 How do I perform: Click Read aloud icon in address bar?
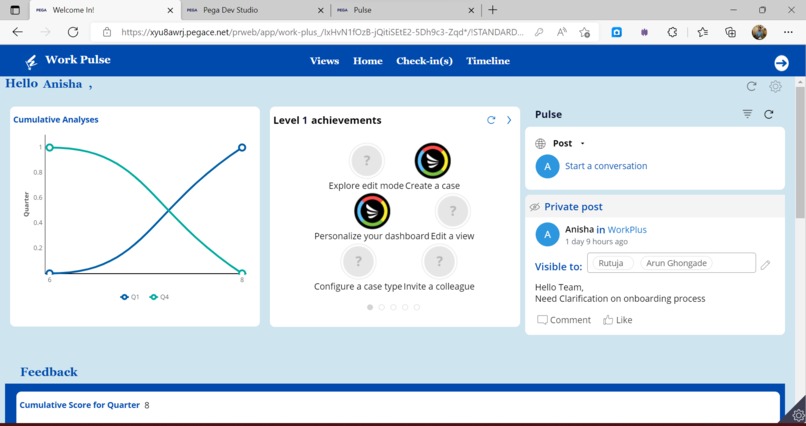point(562,32)
